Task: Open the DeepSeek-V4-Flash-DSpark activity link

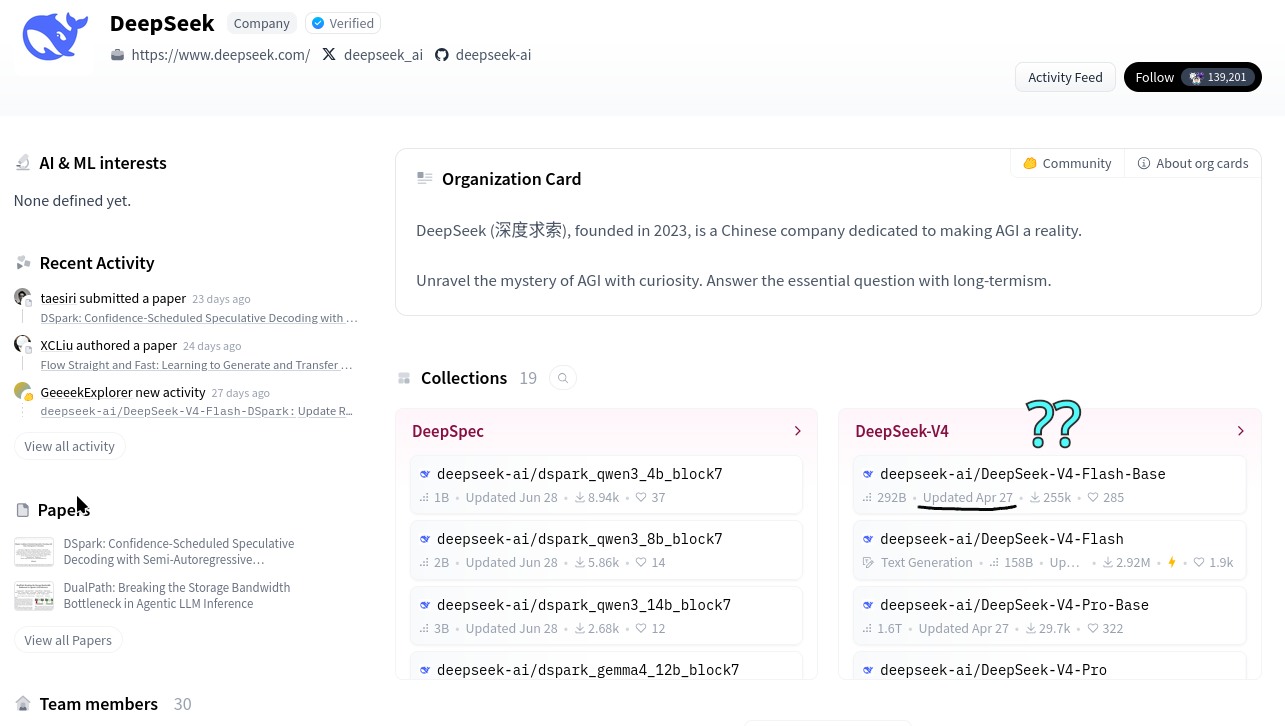Action: pyautogui.click(x=196, y=411)
